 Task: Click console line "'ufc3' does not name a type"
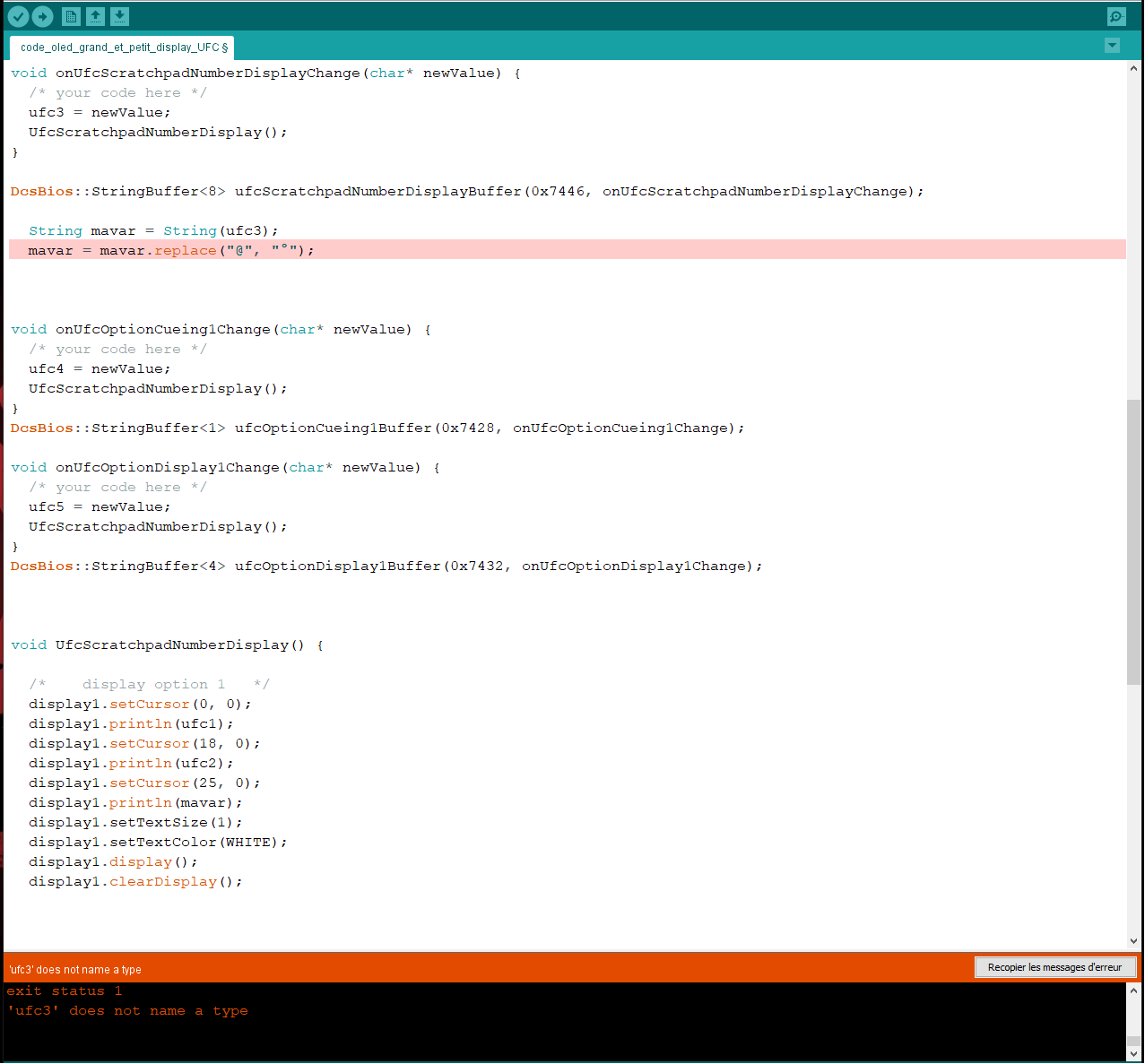click(127, 1011)
